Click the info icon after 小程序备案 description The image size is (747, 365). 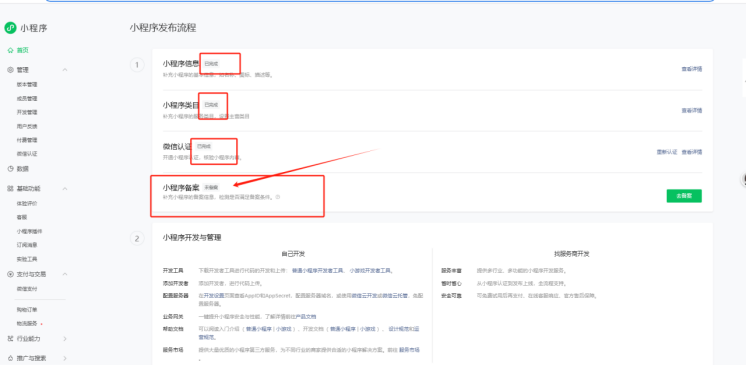278,196
